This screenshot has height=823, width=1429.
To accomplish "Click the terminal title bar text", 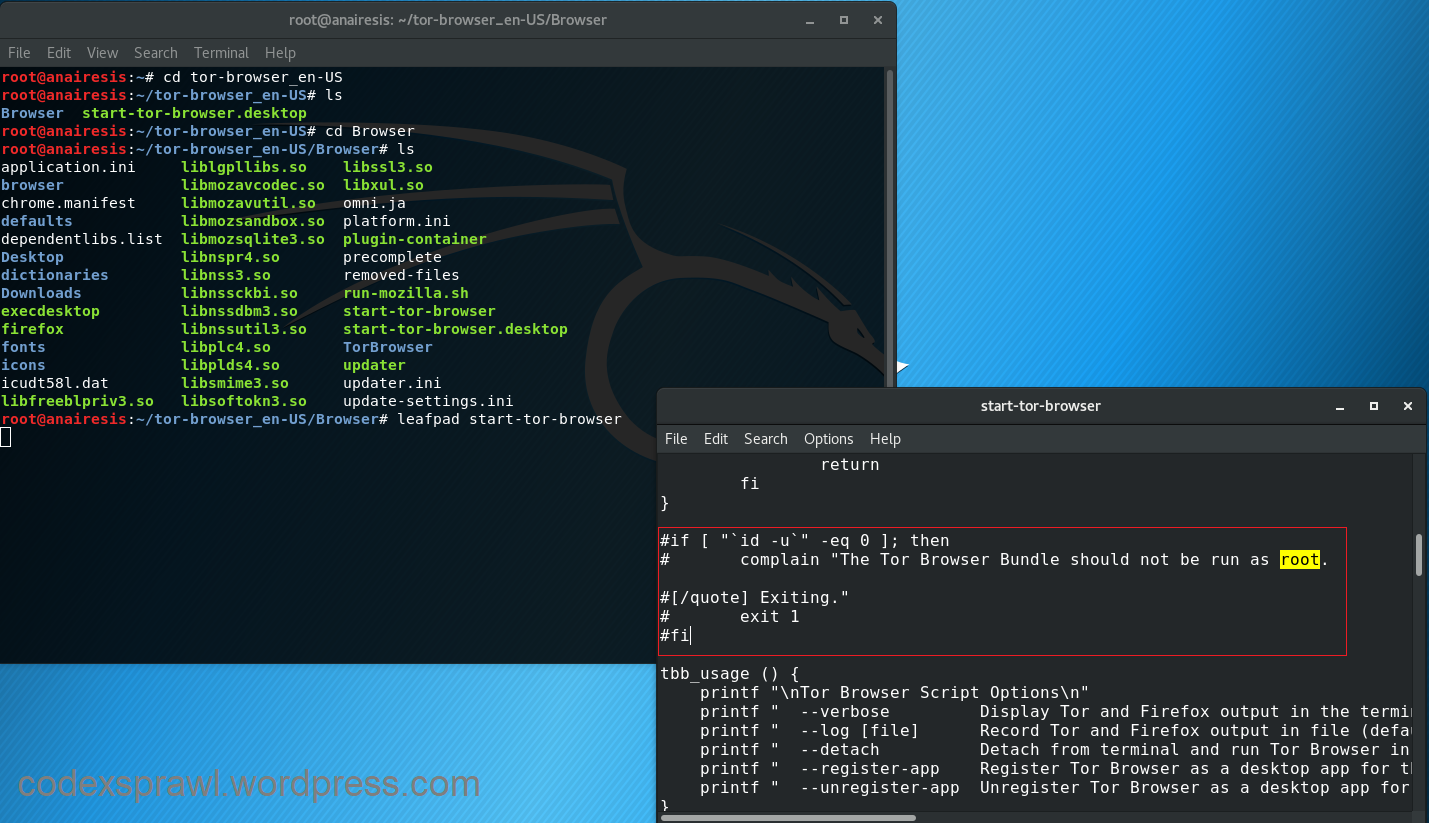I will click(446, 20).
